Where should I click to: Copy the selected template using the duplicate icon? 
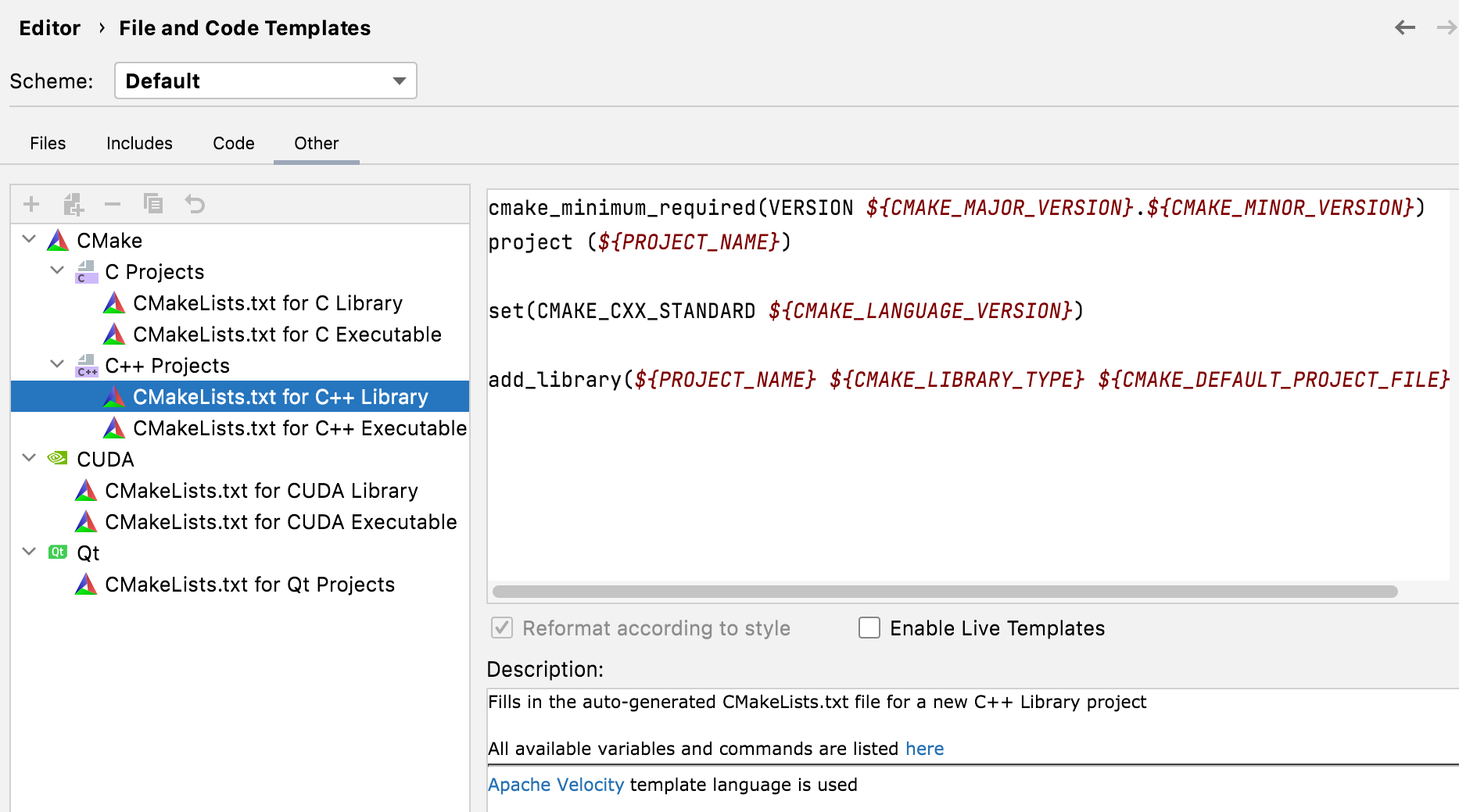coord(153,204)
